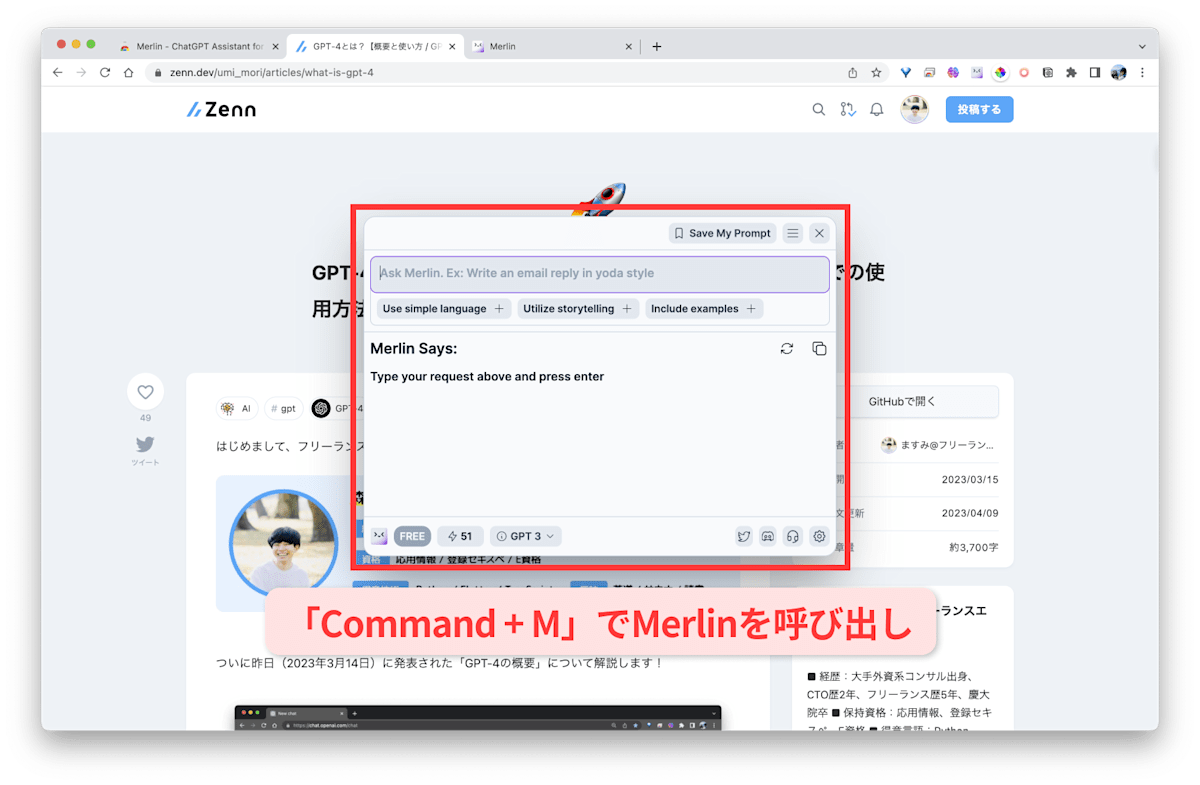The height and width of the screenshot is (785, 1200).
Task: Click the Zenn pull-request style icon
Action: tap(848, 110)
